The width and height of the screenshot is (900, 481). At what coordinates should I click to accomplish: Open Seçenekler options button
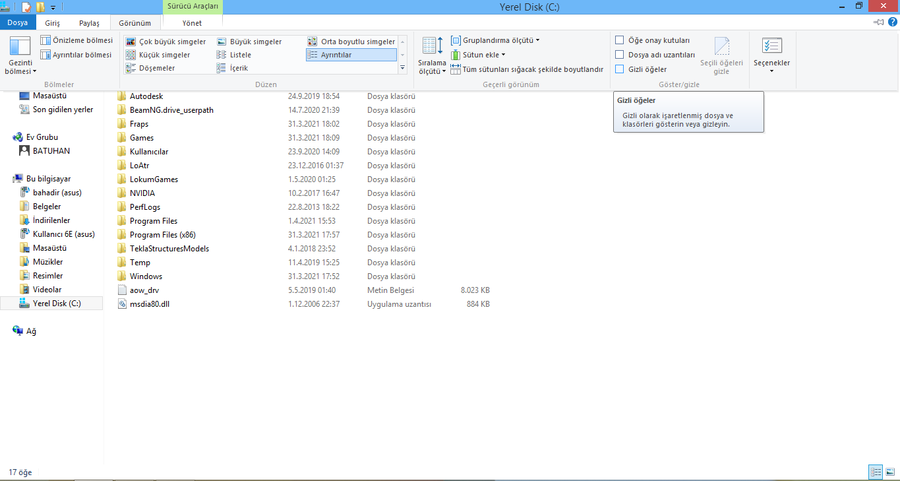pyautogui.click(x=771, y=55)
